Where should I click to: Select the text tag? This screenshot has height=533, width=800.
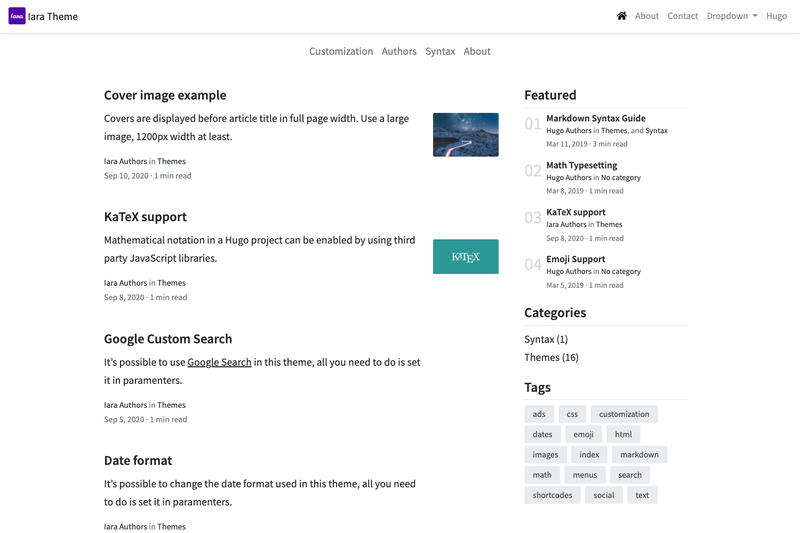pyautogui.click(x=642, y=495)
